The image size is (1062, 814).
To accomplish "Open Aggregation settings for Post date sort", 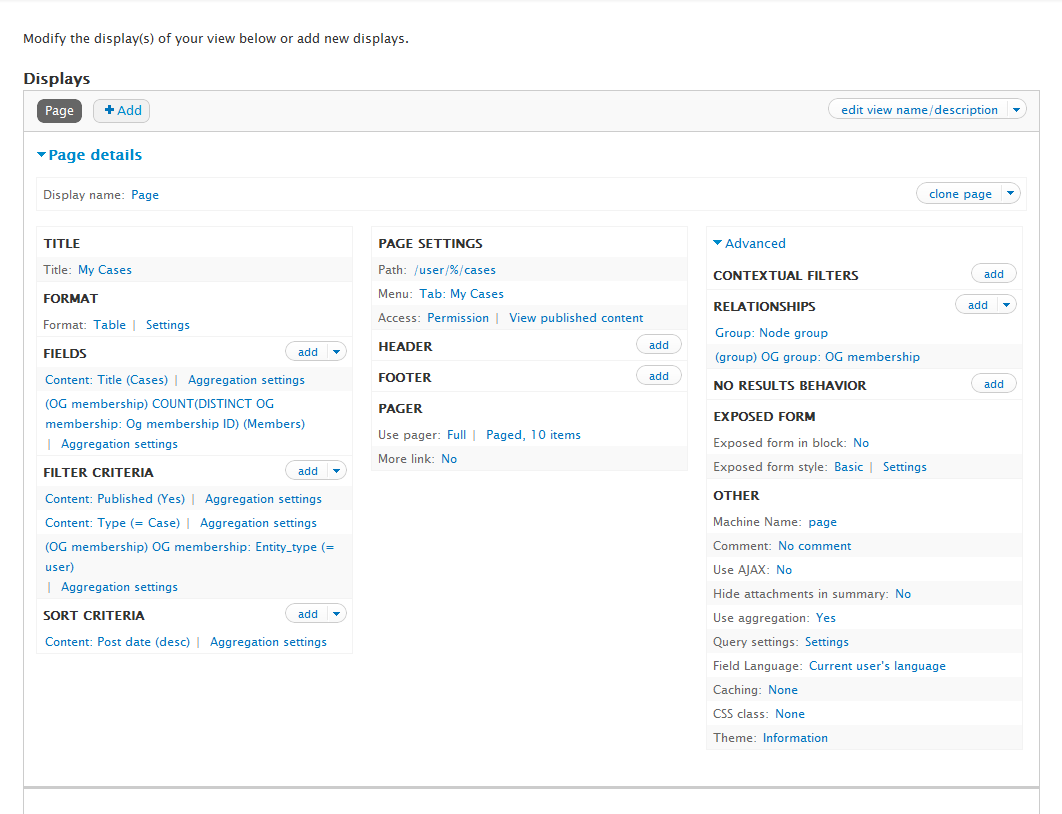I will (x=268, y=642).
